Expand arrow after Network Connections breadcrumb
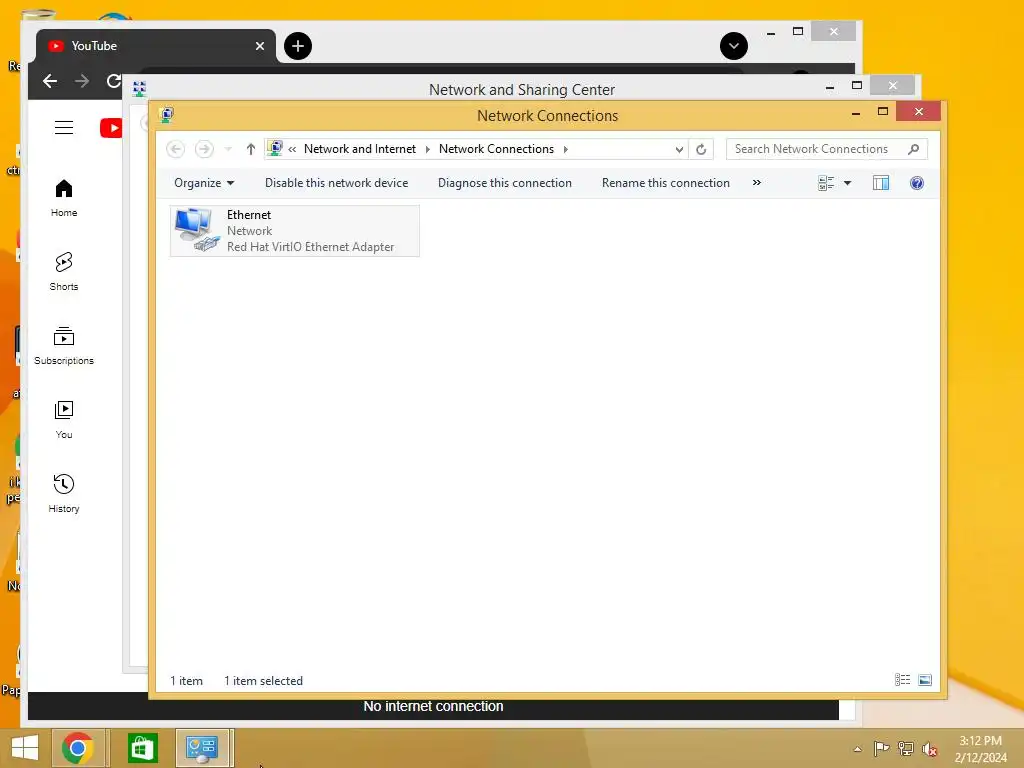 point(566,149)
